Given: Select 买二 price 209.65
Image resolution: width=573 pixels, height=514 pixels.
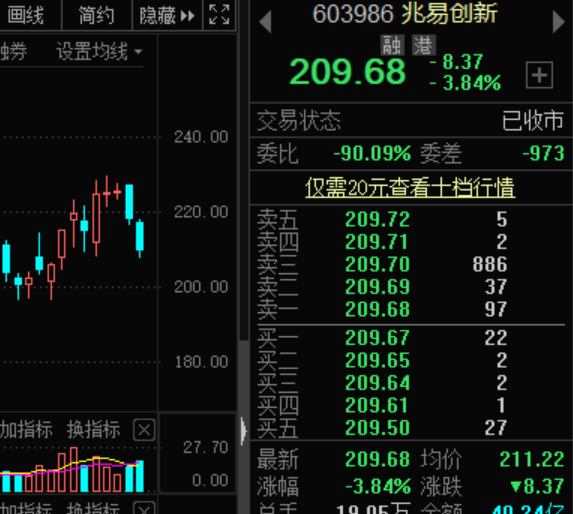Looking at the screenshot, I should point(377,361).
